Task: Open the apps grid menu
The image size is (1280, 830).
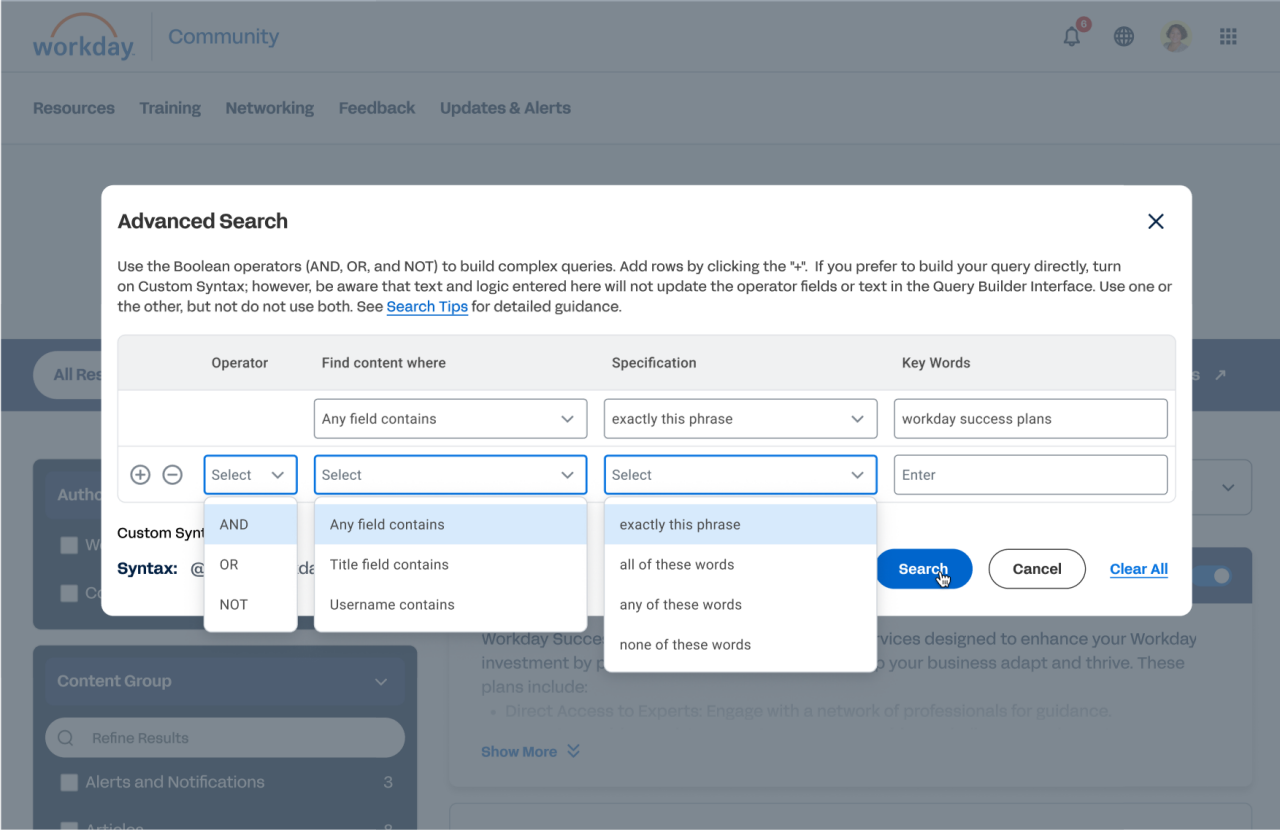Action: tap(1228, 37)
